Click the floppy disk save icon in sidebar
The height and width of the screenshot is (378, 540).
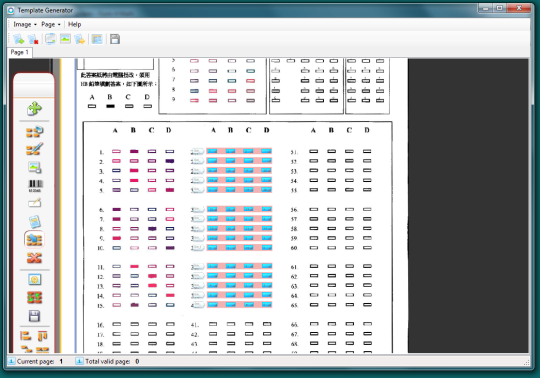[34, 316]
